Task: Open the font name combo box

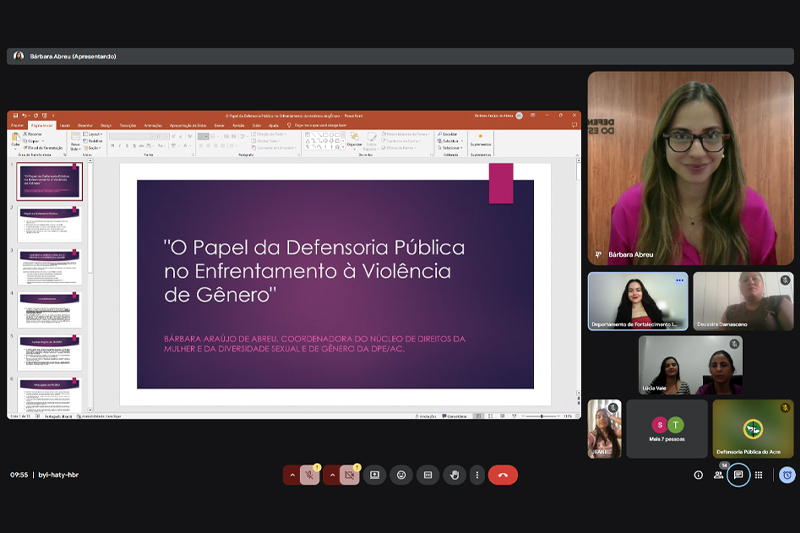Action: tap(132, 137)
